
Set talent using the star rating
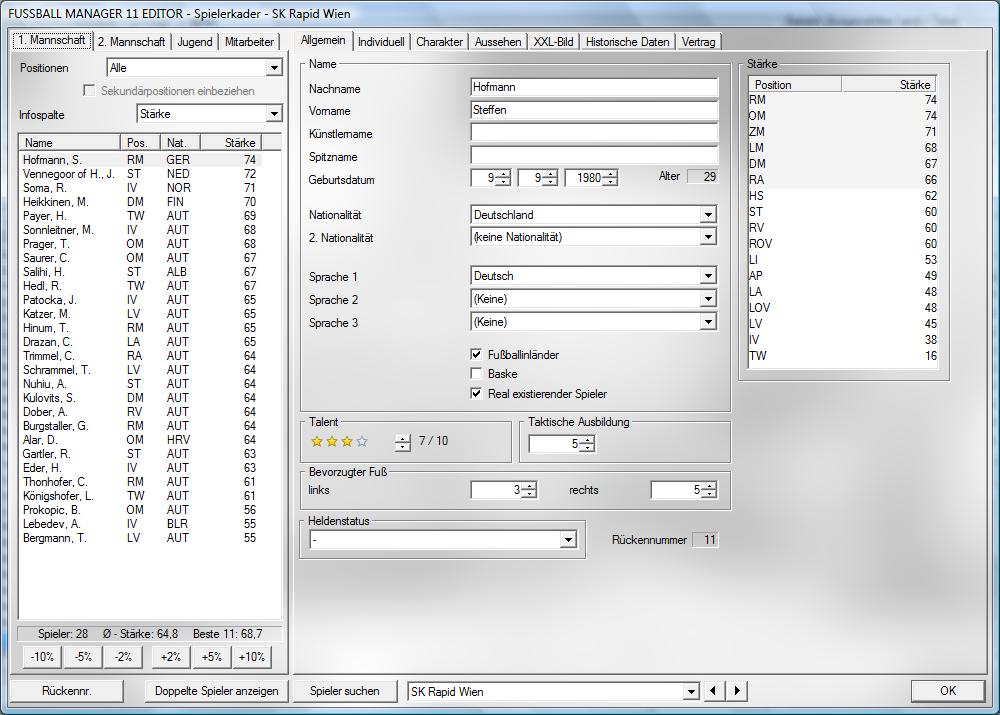click(339, 441)
